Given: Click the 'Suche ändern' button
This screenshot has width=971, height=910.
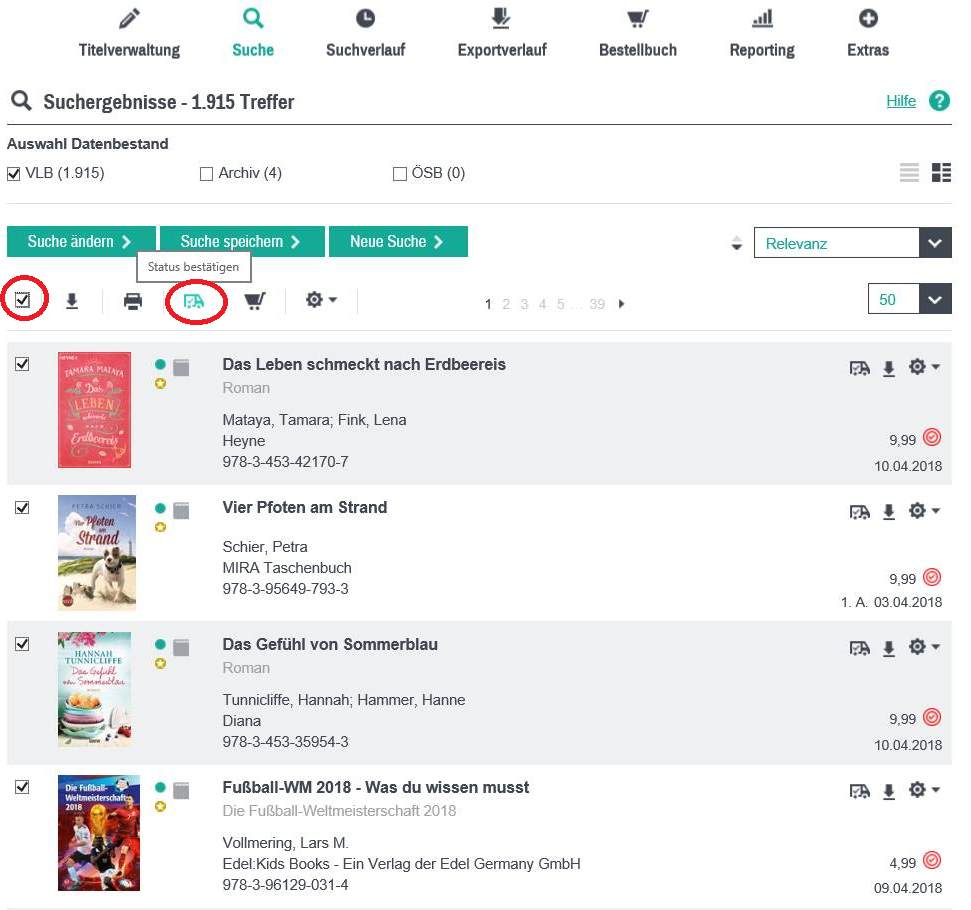Looking at the screenshot, I should [81, 242].
